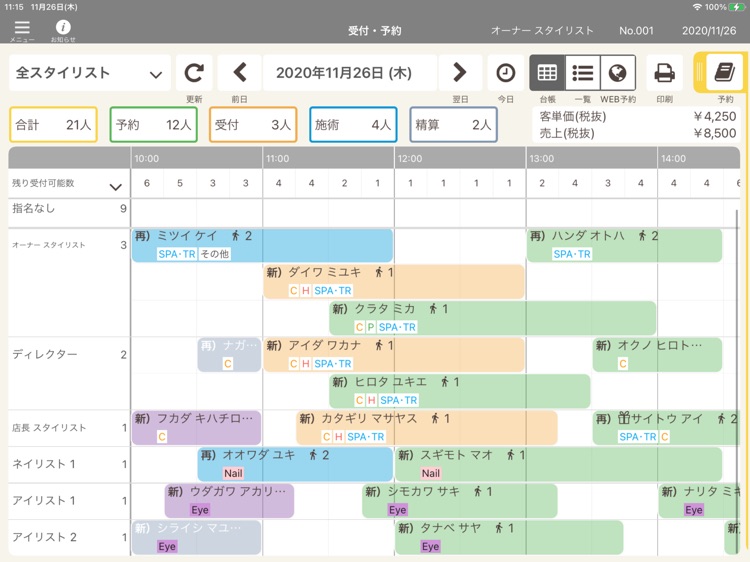Open カタギリ マサヤス appointment block
The height and width of the screenshot is (562, 750).
(427, 427)
